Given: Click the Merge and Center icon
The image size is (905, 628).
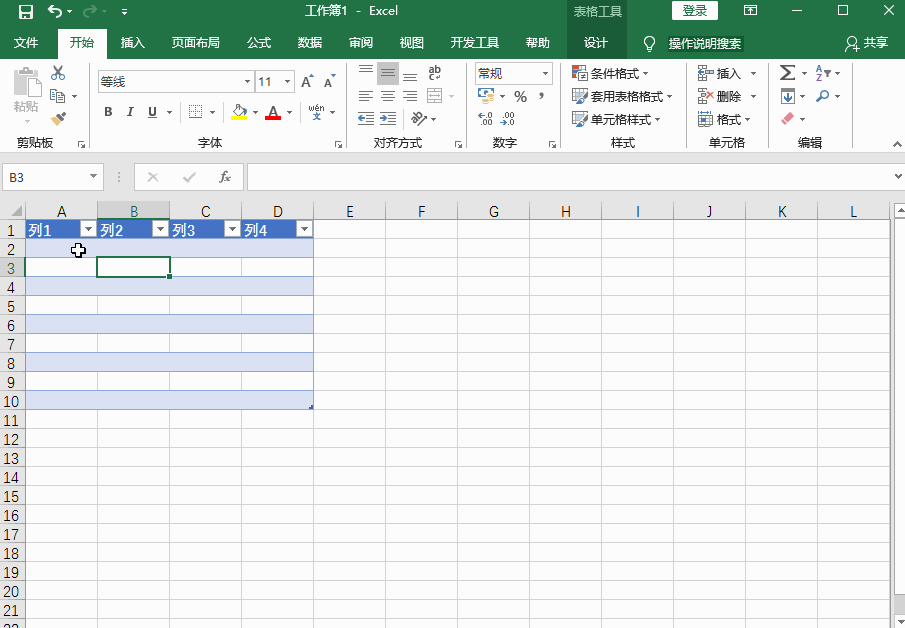Looking at the screenshot, I should 435,96.
